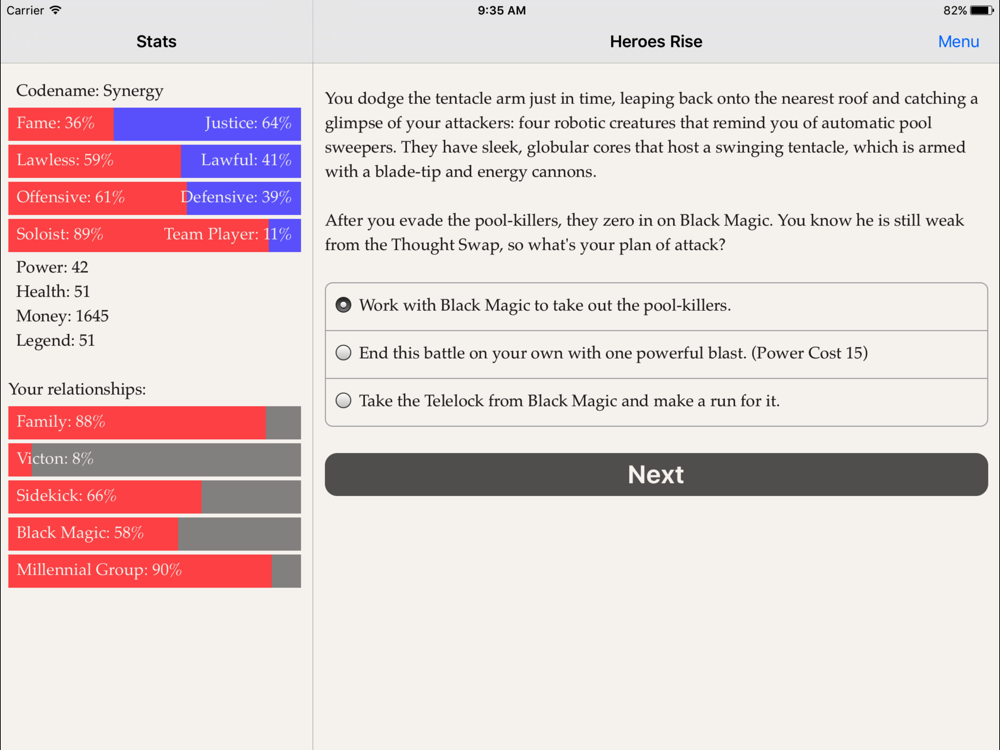The image size is (1000, 750).
Task: Pick the 'Take the Telelock' radio option
Action: 656,402
